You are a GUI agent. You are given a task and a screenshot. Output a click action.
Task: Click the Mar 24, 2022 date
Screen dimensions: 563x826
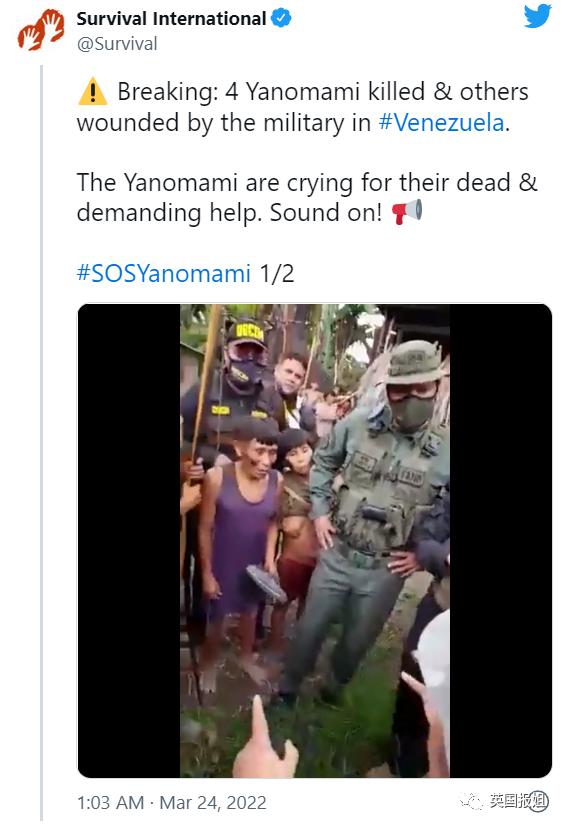pos(213,802)
